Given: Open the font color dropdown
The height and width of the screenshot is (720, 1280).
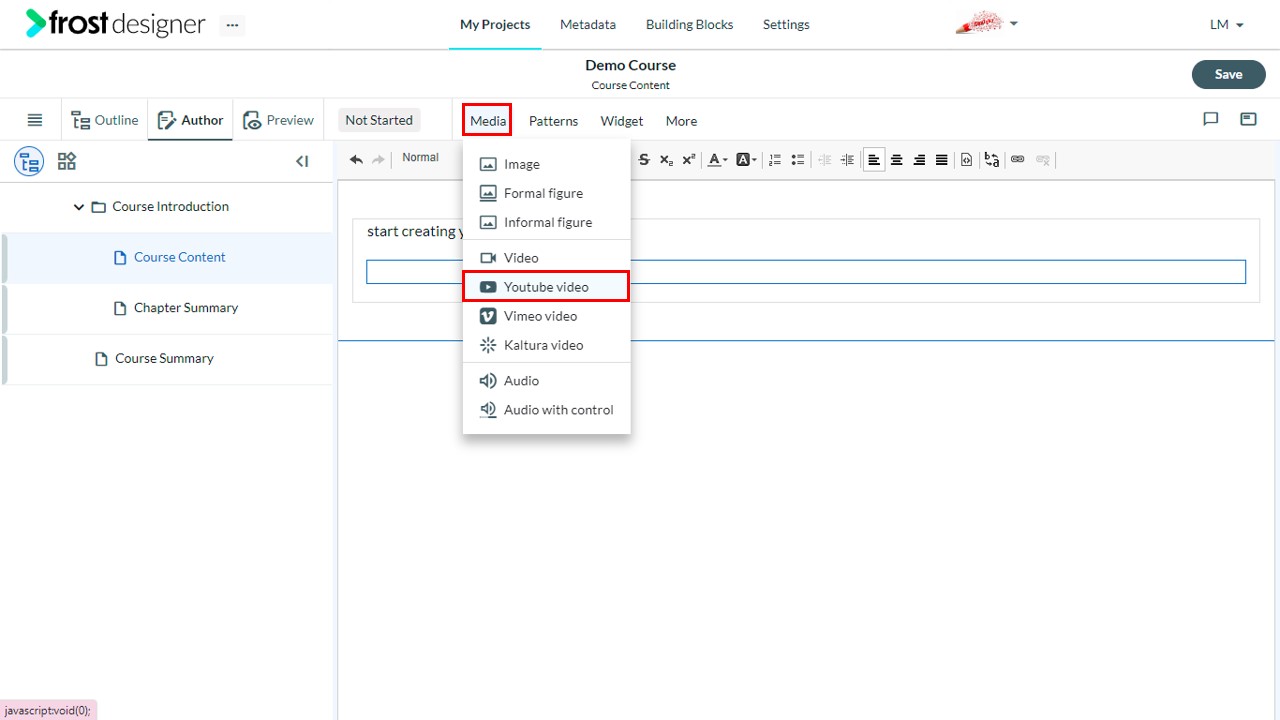Looking at the screenshot, I should pos(717,160).
